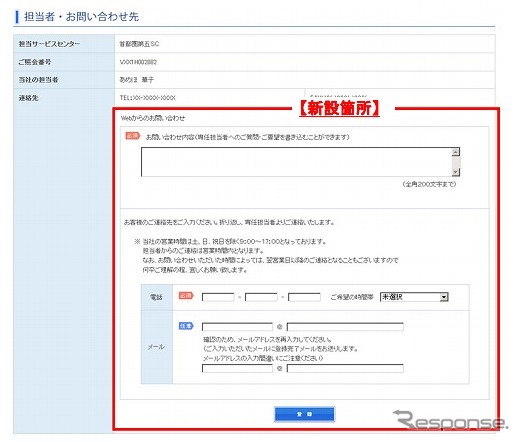520x442 pixels.
Task: Click the last phone number field
Action: tap(304, 297)
